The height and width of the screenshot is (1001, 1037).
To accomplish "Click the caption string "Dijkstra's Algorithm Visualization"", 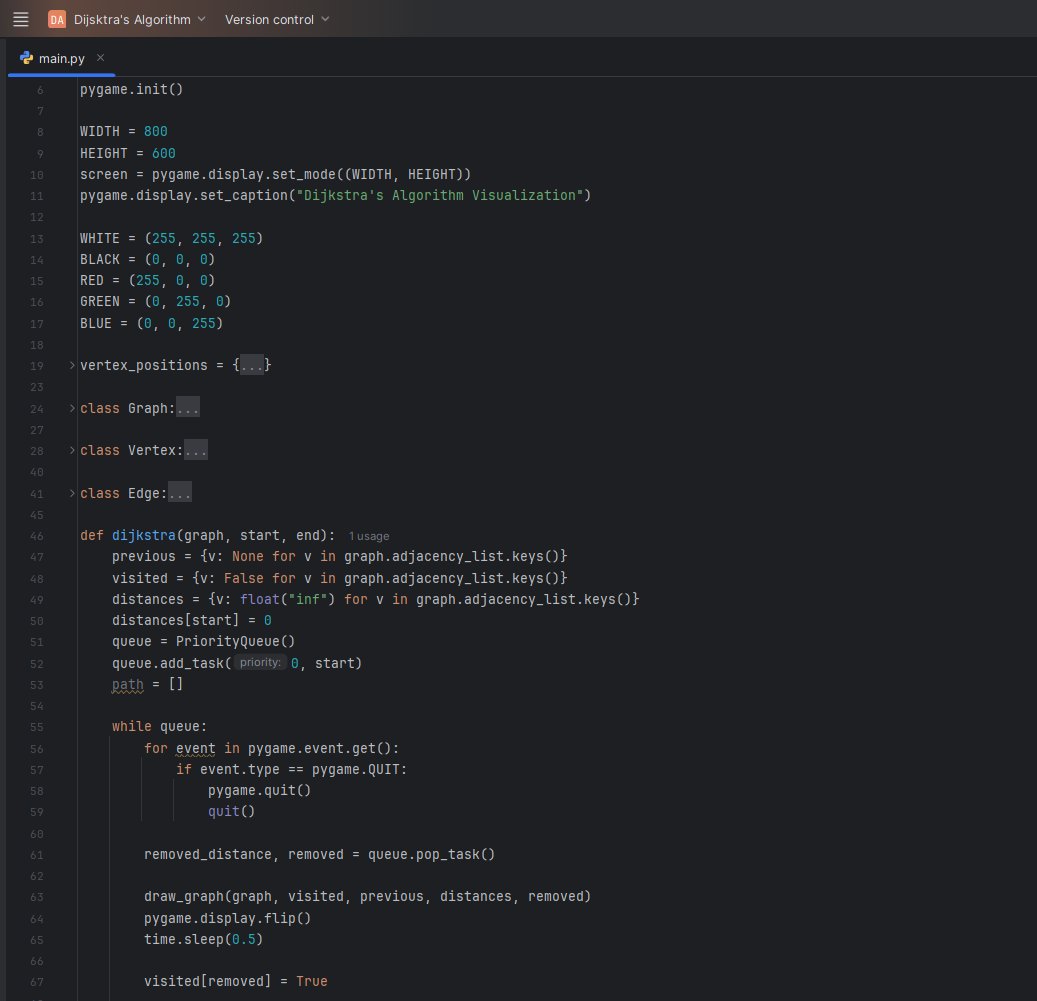I will 440,196.
